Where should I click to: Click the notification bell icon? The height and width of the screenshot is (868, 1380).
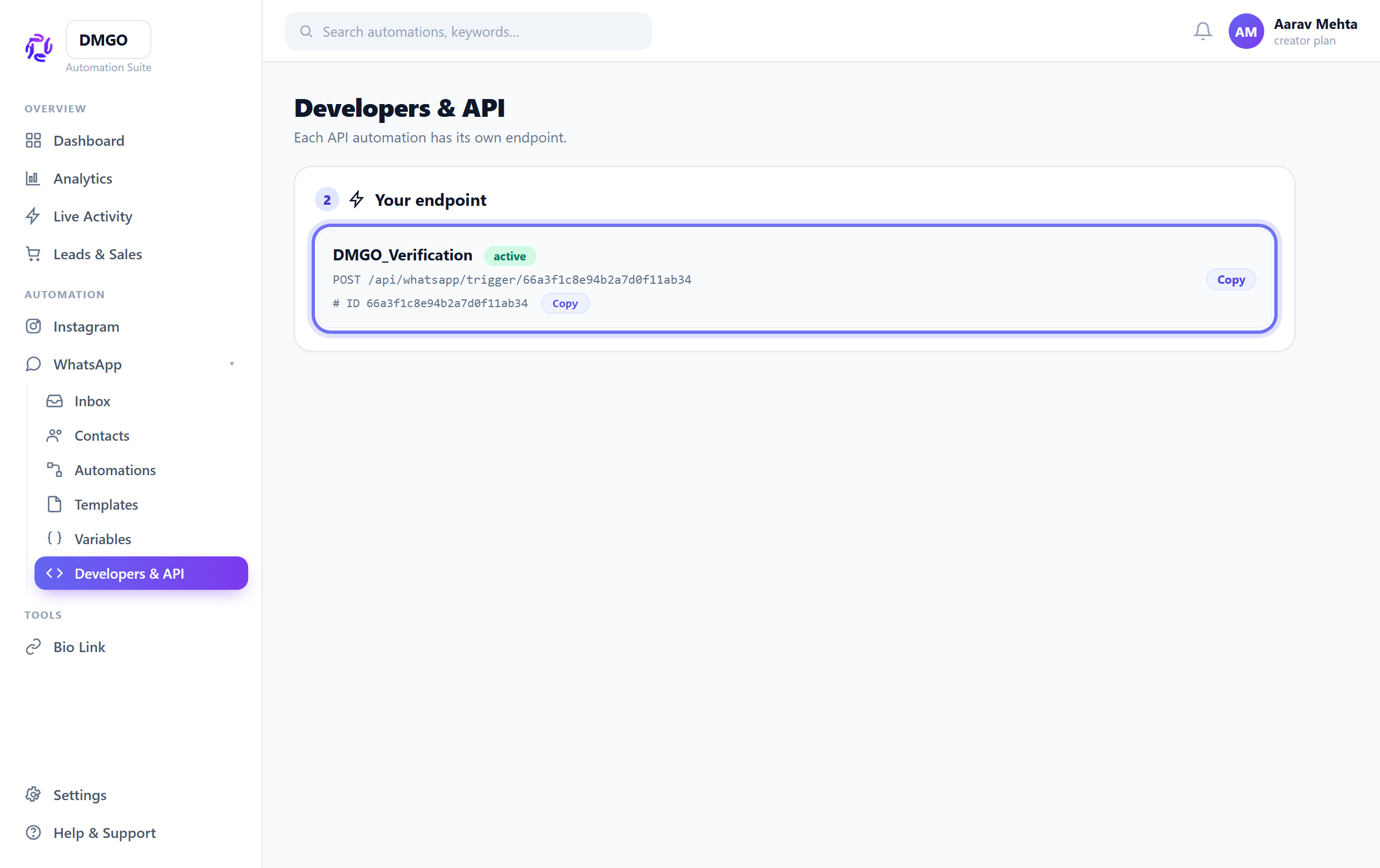(x=1202, y=31)
